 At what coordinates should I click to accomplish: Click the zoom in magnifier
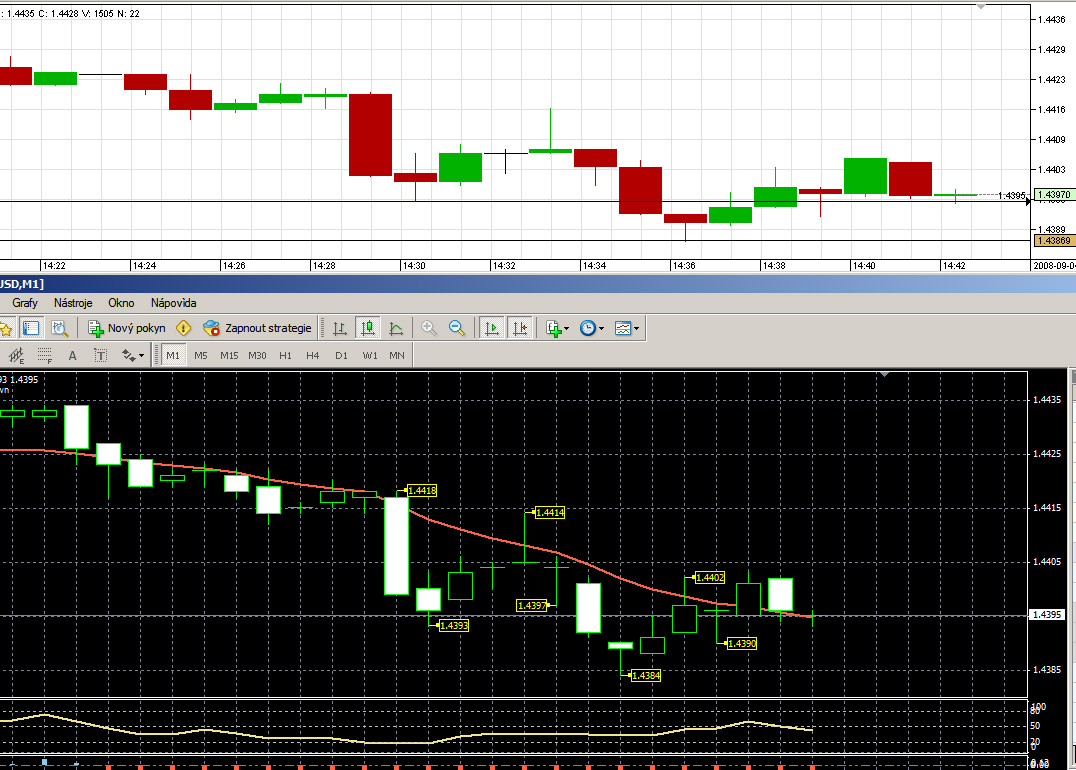point(429,328)
